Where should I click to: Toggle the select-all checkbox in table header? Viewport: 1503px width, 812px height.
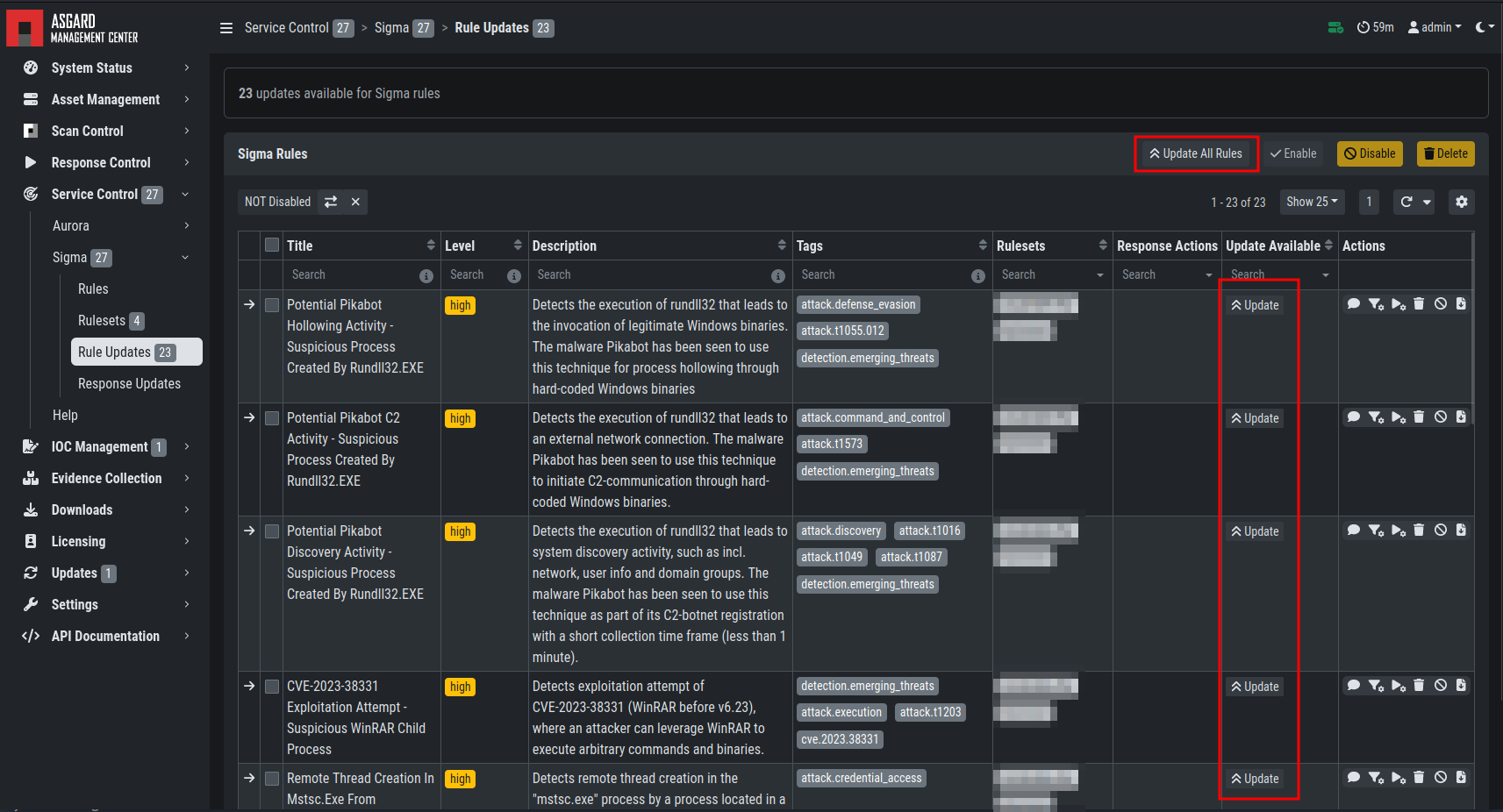coord(272,246)
